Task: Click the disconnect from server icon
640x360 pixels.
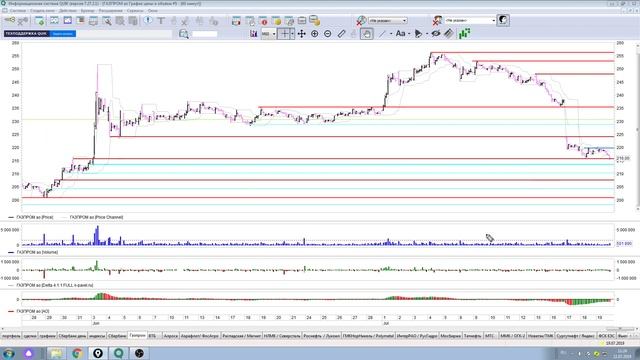Action: click(23, 20)
